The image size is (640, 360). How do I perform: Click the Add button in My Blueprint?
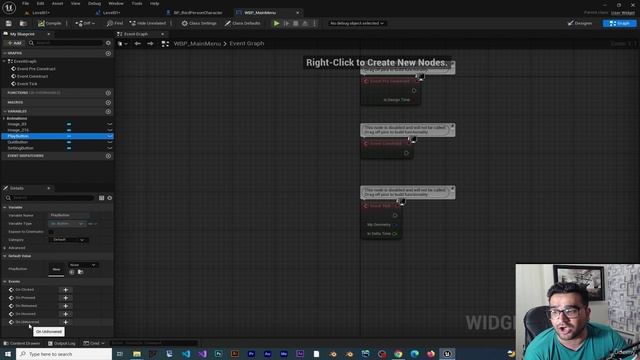click(x=15, y=43)
